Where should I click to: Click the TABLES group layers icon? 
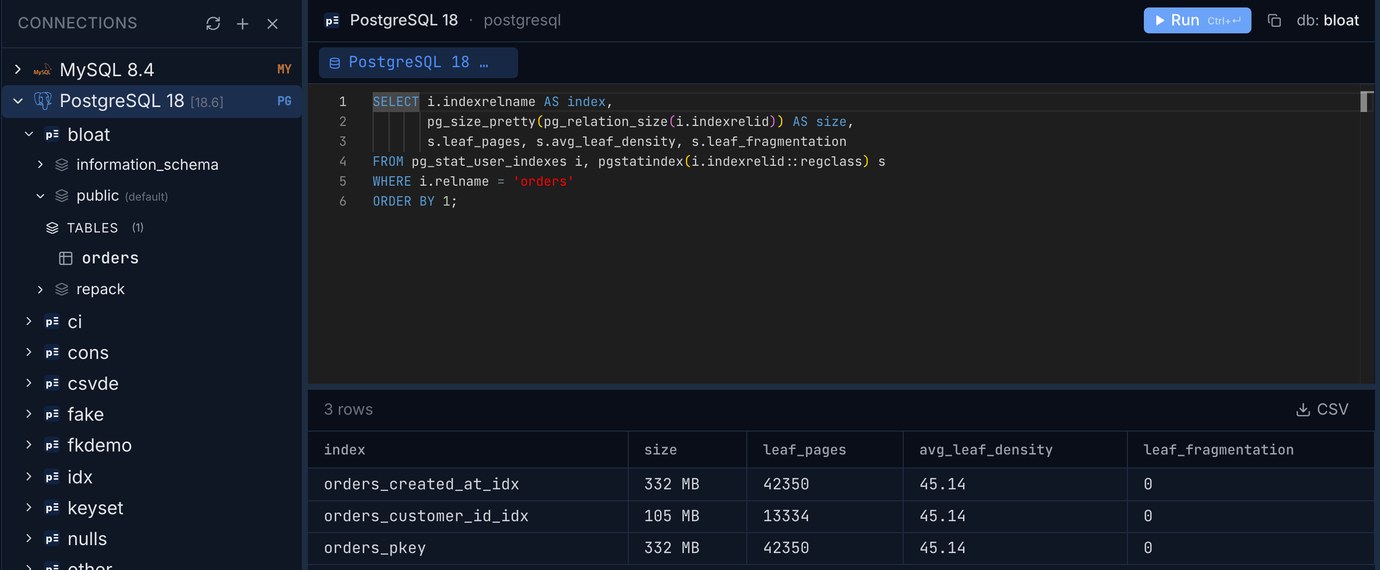[x=52, y=228]
